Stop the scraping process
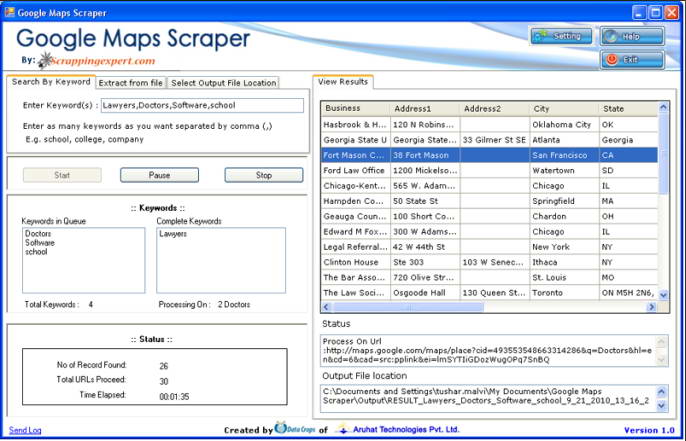Screen dimensions: 686x441 click(264, 175)
